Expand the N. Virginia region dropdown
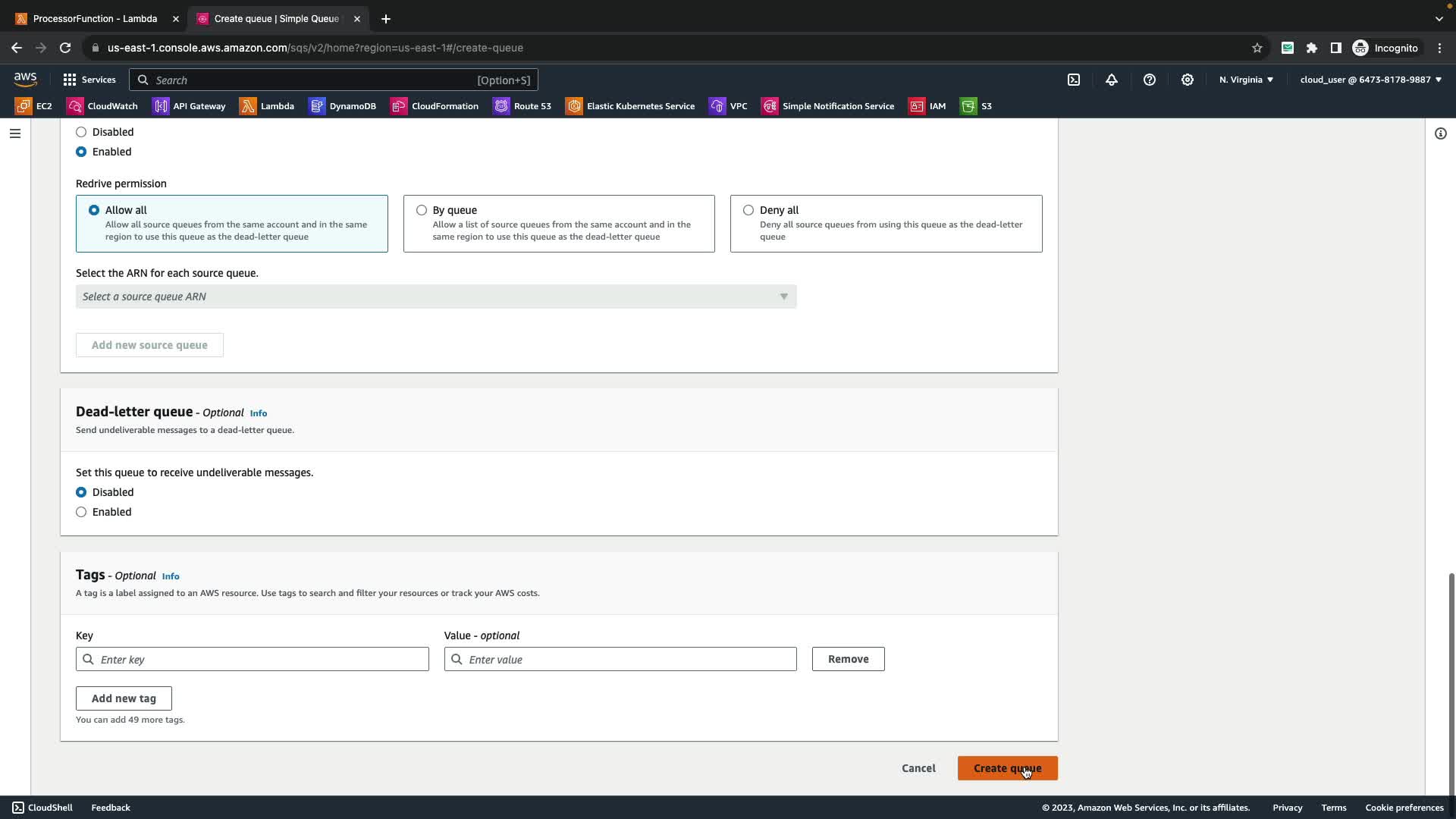Image resolution: width=1456 pixels, height=819 pixels. click(x=1246, y=80)
